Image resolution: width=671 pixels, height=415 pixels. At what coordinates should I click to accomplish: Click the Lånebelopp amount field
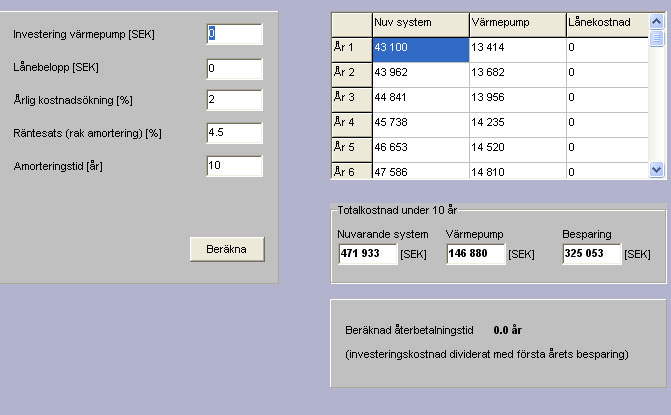pos(233,69)
